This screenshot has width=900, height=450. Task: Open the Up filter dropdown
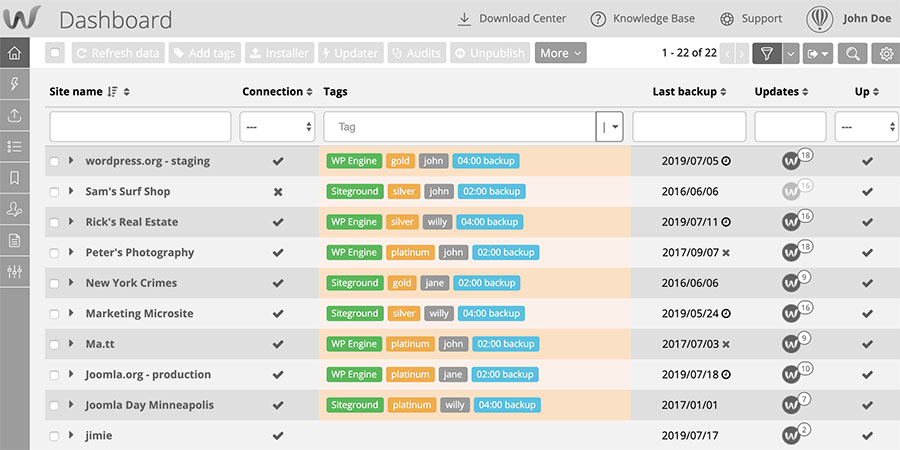click(x=867, y=126)
